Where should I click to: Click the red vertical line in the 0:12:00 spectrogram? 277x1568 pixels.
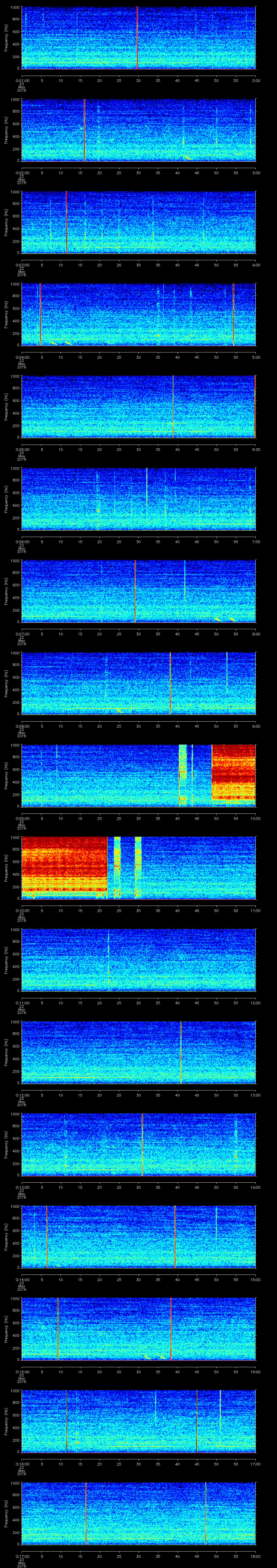click(x=181, y=1052)
